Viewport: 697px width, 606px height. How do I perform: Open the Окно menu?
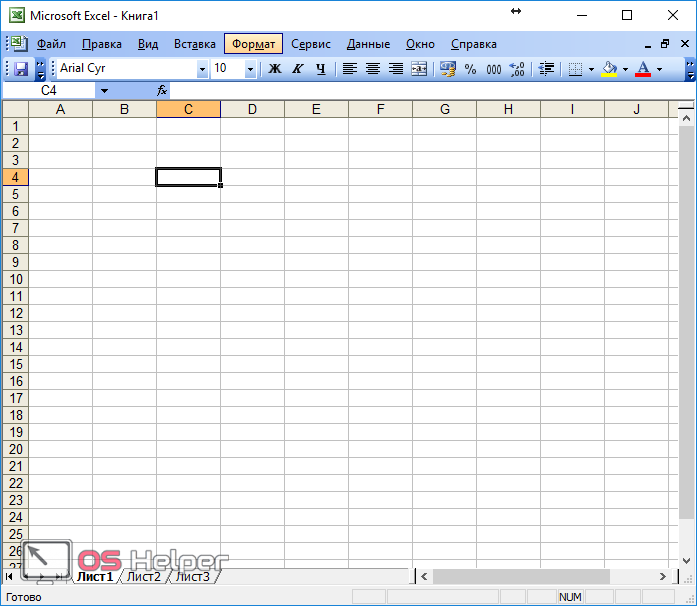tap(420, 44)
